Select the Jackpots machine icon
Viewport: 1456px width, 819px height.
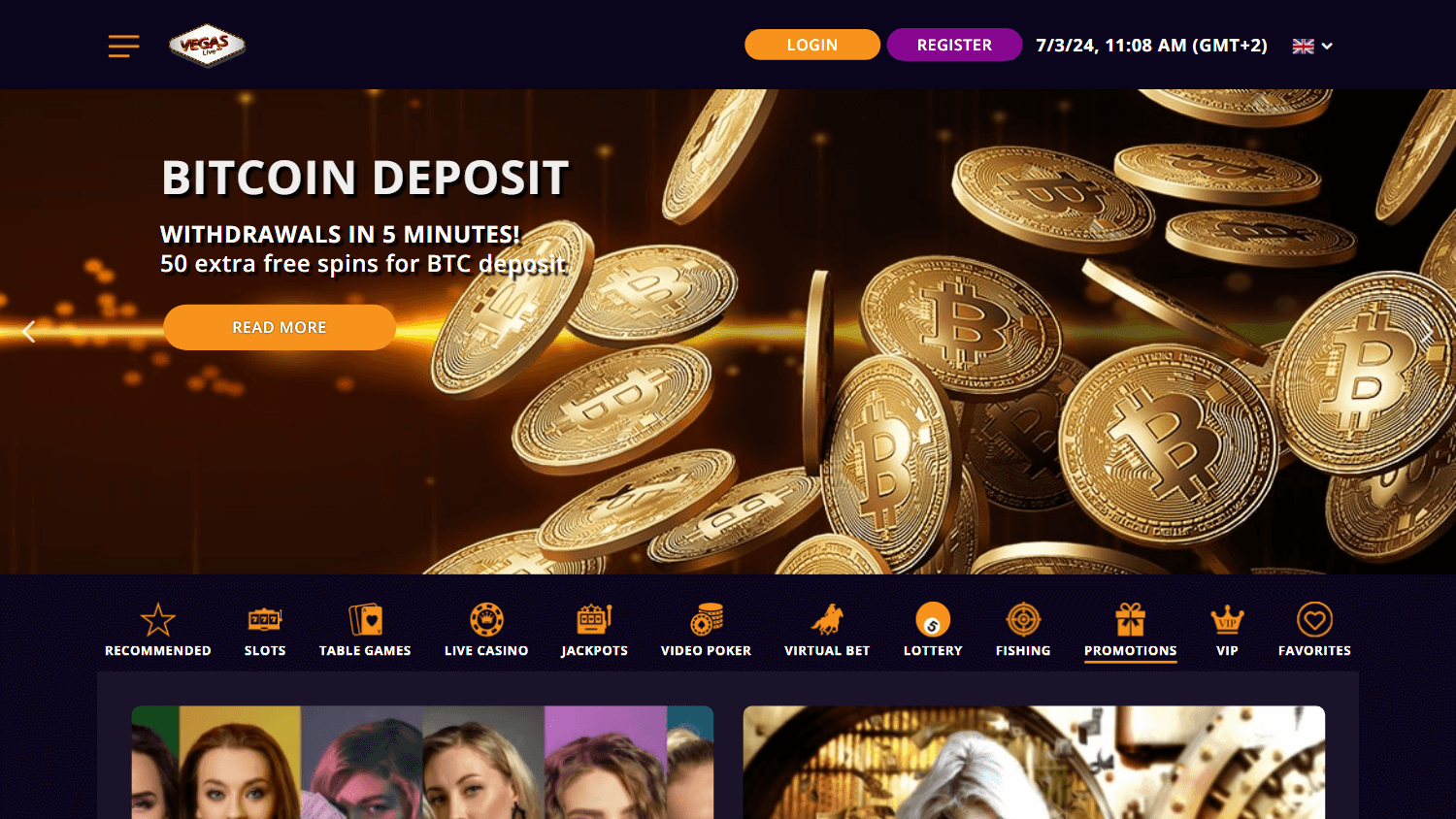click(594, 619)
